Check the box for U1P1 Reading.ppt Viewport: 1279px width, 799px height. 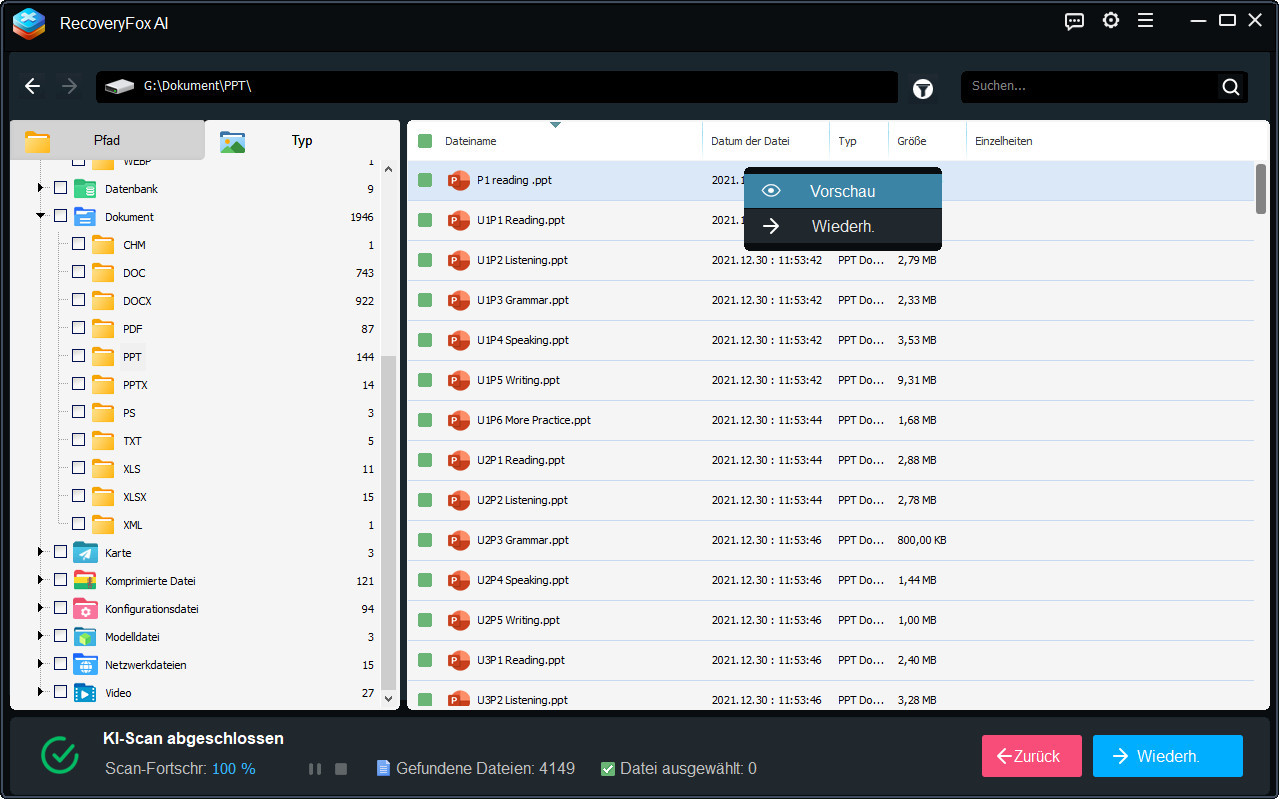click(x=425, y=220)
